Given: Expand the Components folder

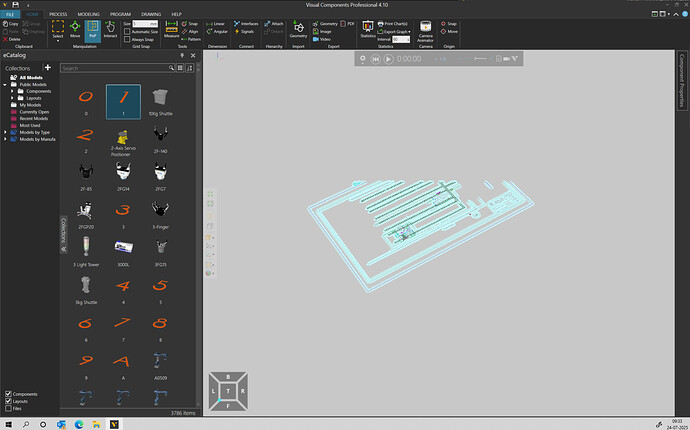Looking at the screenshot, I should click(x=12, y=91).
